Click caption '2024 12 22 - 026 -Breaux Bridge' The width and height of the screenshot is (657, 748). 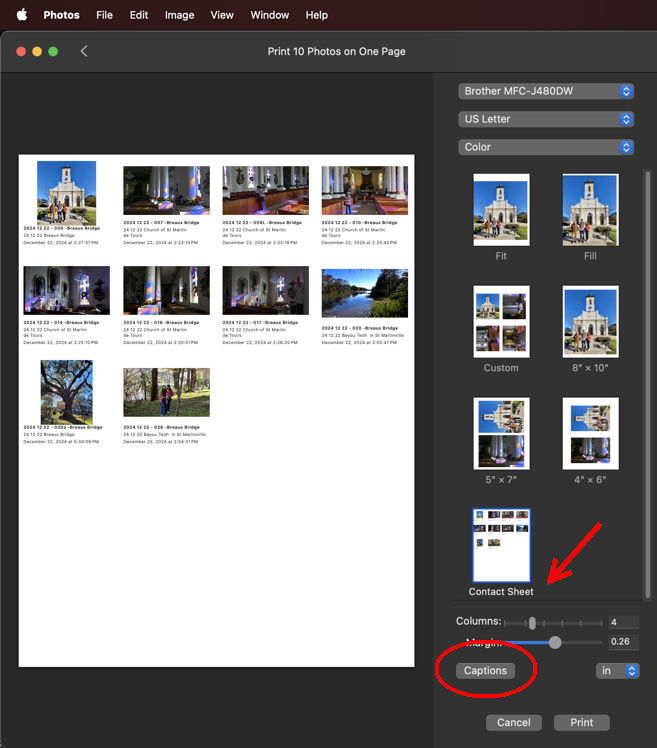[x=161, y=427]
